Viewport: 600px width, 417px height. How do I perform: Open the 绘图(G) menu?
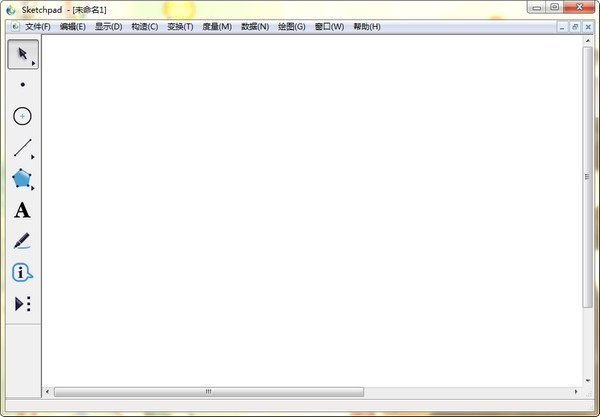[x=290, y=26]
